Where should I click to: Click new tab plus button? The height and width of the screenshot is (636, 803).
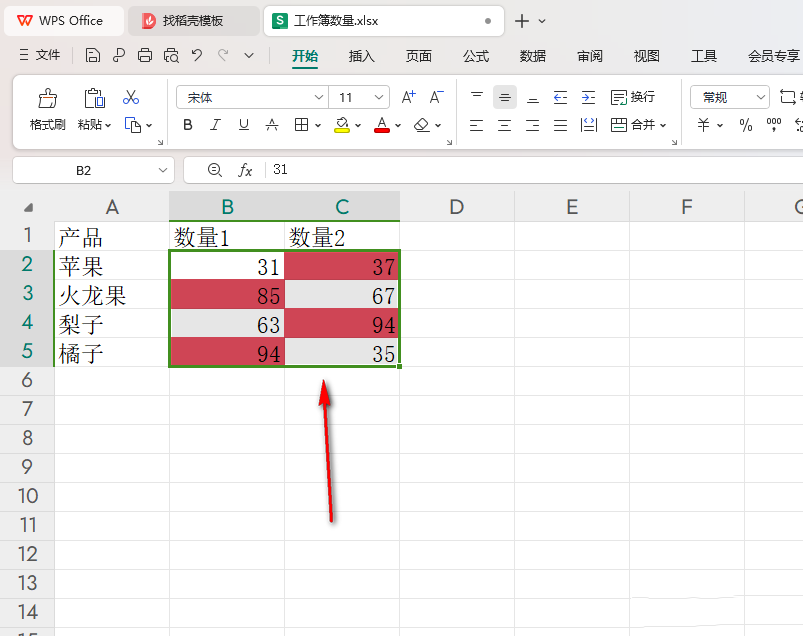521,21
